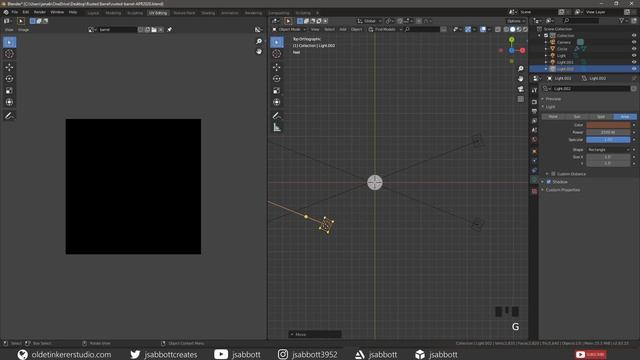
Task: Open the Options dropdown in viewport
Action: click(515, 21)
